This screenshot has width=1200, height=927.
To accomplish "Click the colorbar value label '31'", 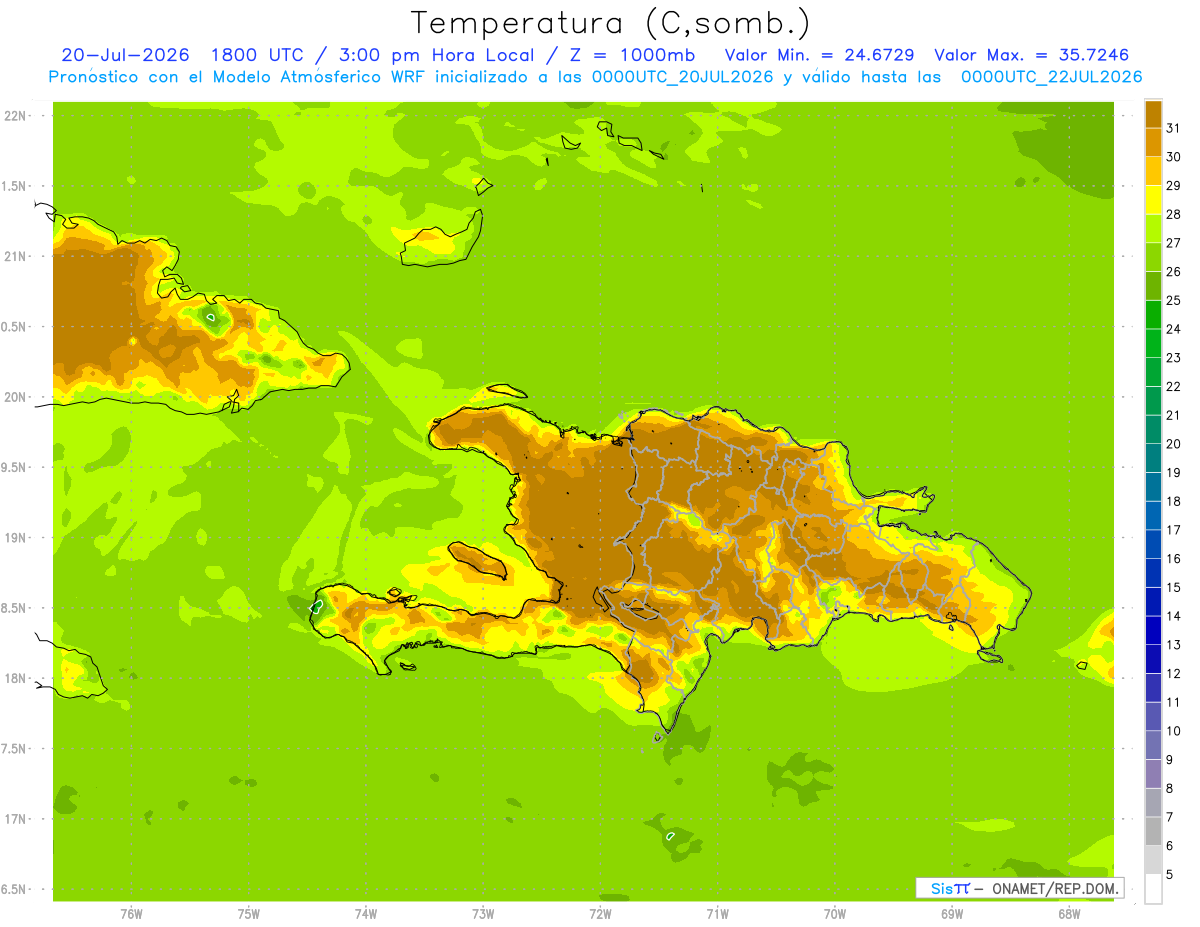I will [1174, 128].
